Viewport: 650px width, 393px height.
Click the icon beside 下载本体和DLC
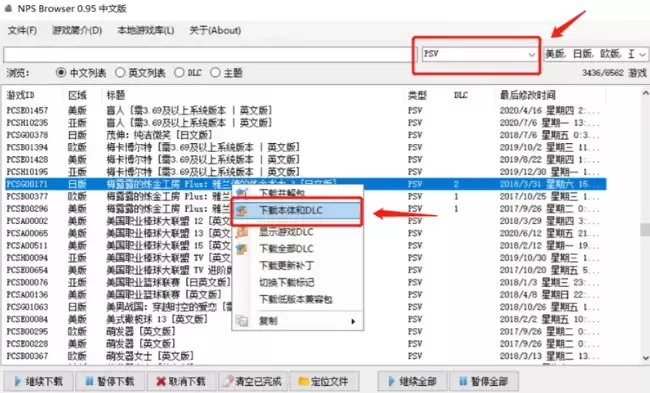(x=242, y=211)
